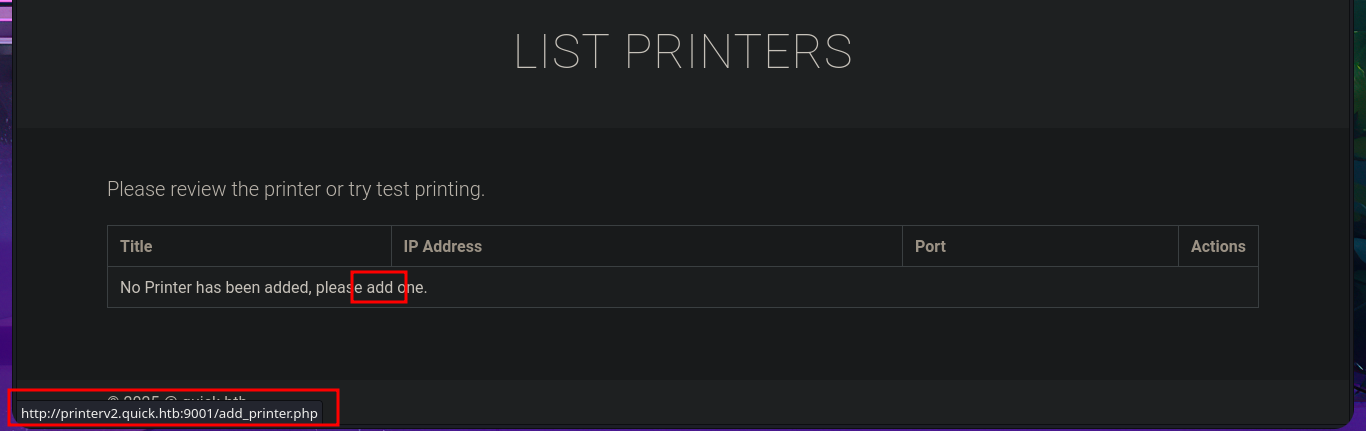Click the status bar URL preview
The height and width of the screenshot is (431, 1366).
[169, 413]
